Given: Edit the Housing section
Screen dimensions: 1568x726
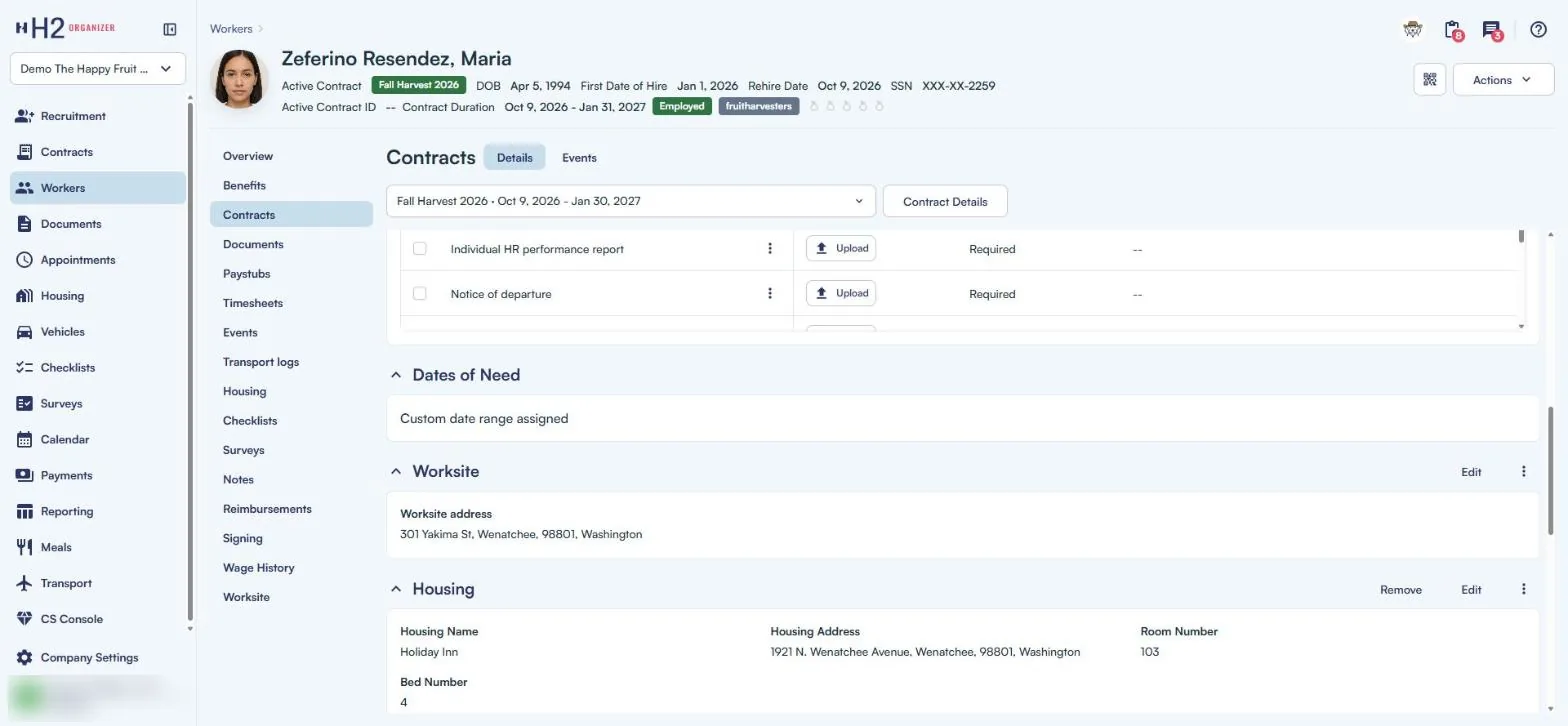Looking at the screenshot, I should tap(1471, 590).
